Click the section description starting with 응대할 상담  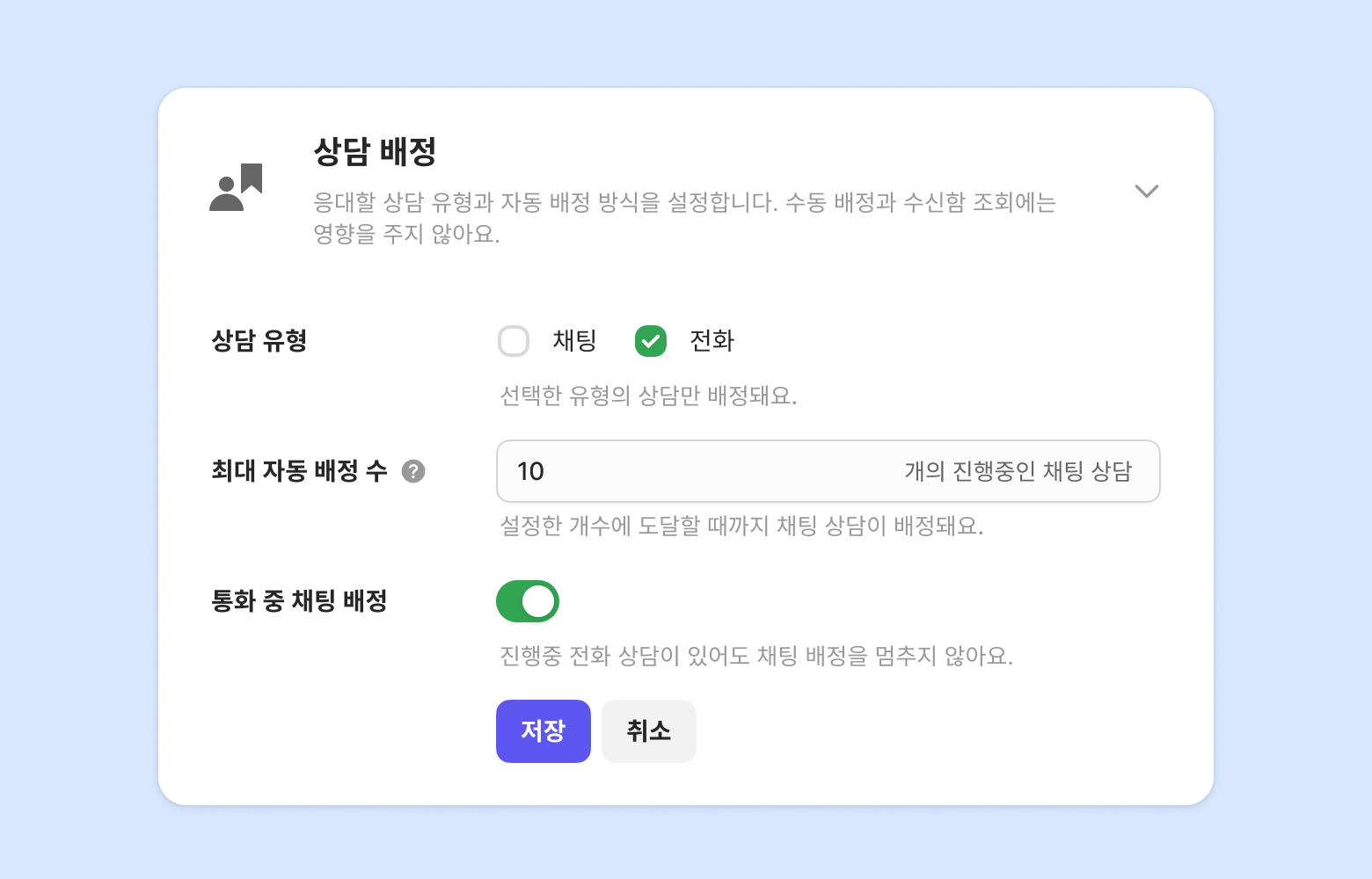click(684, 218)
